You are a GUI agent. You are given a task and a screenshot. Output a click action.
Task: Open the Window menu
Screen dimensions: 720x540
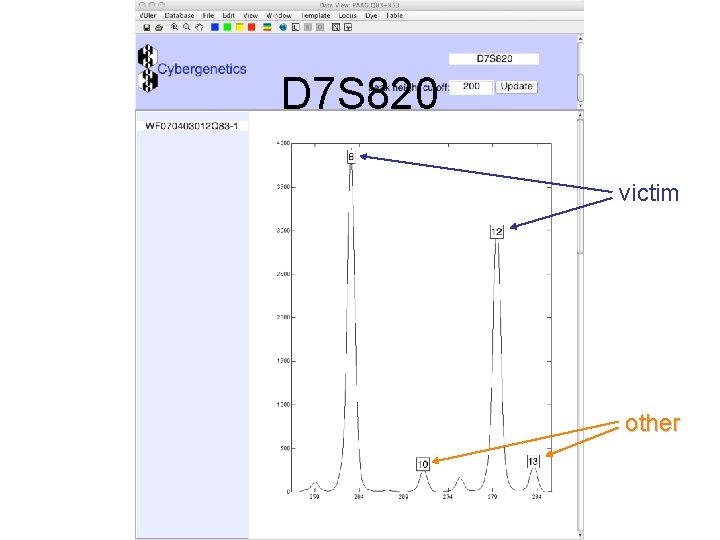coord(279,16)
